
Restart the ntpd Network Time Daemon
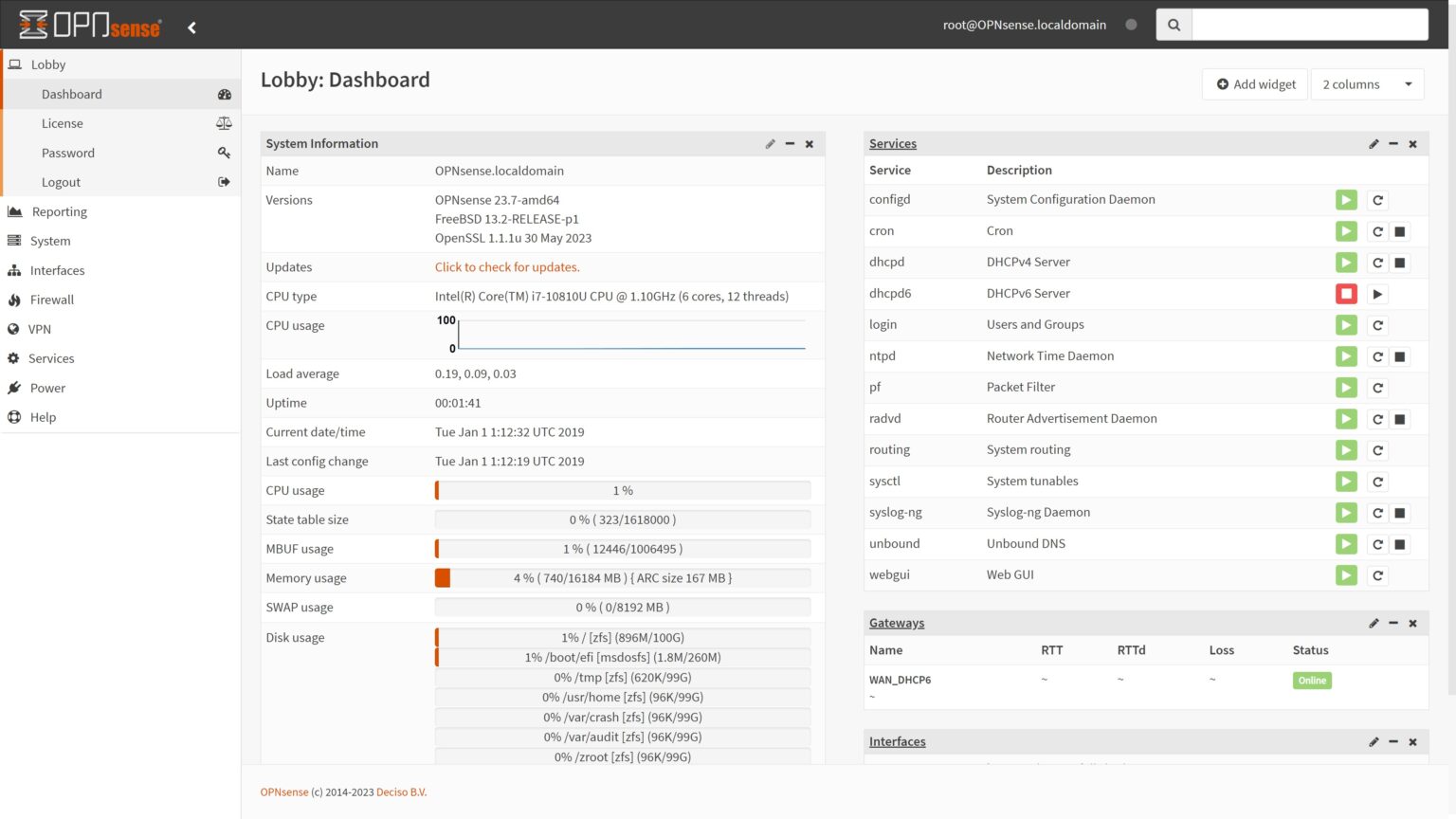[x=1377, y=356]
